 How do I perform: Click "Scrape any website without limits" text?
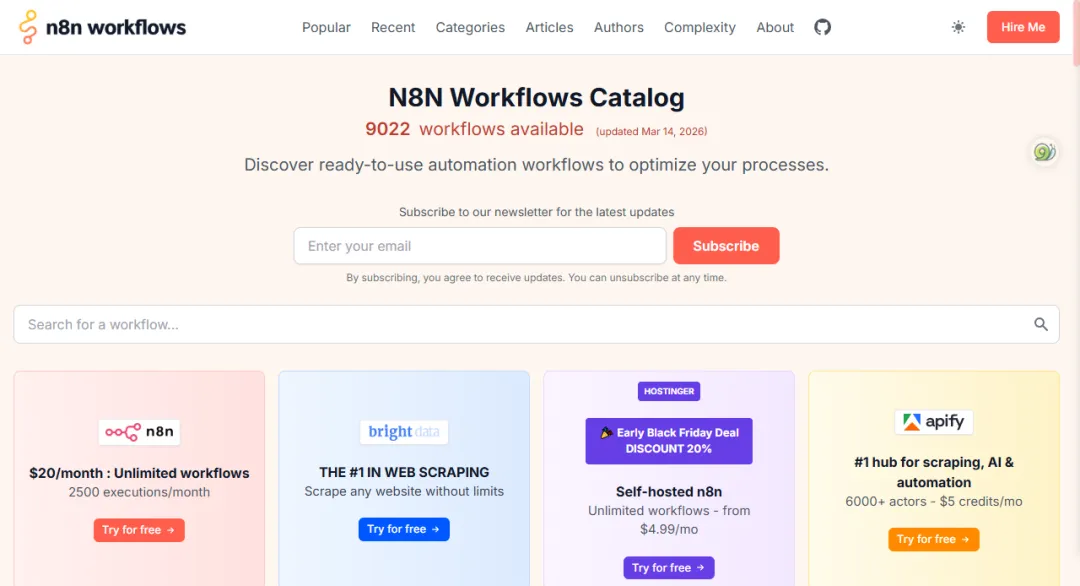(404, 492)
